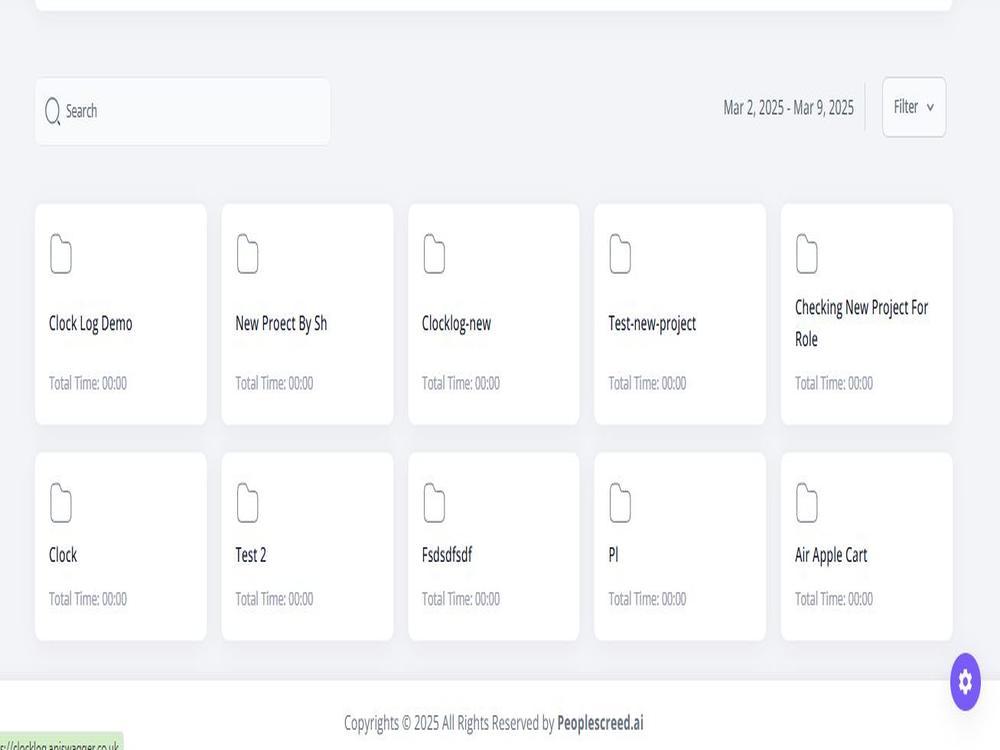The image size is (1000, 750).
Task: Click Total Time on the Pl card
Action: point(647,599)
